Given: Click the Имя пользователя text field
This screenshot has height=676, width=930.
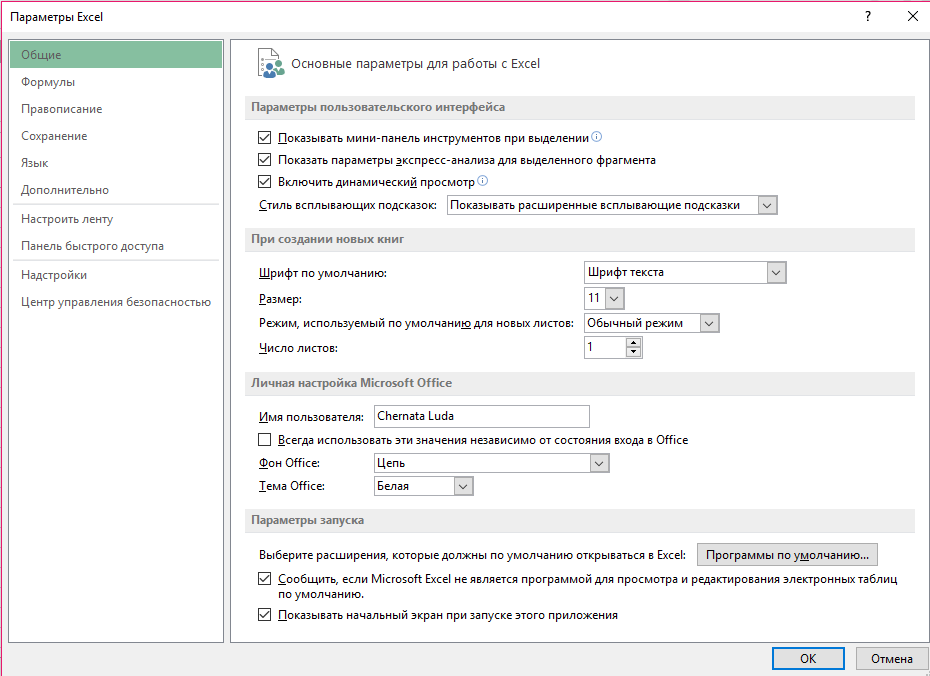Looking at the screenshot, I should 482,416.
